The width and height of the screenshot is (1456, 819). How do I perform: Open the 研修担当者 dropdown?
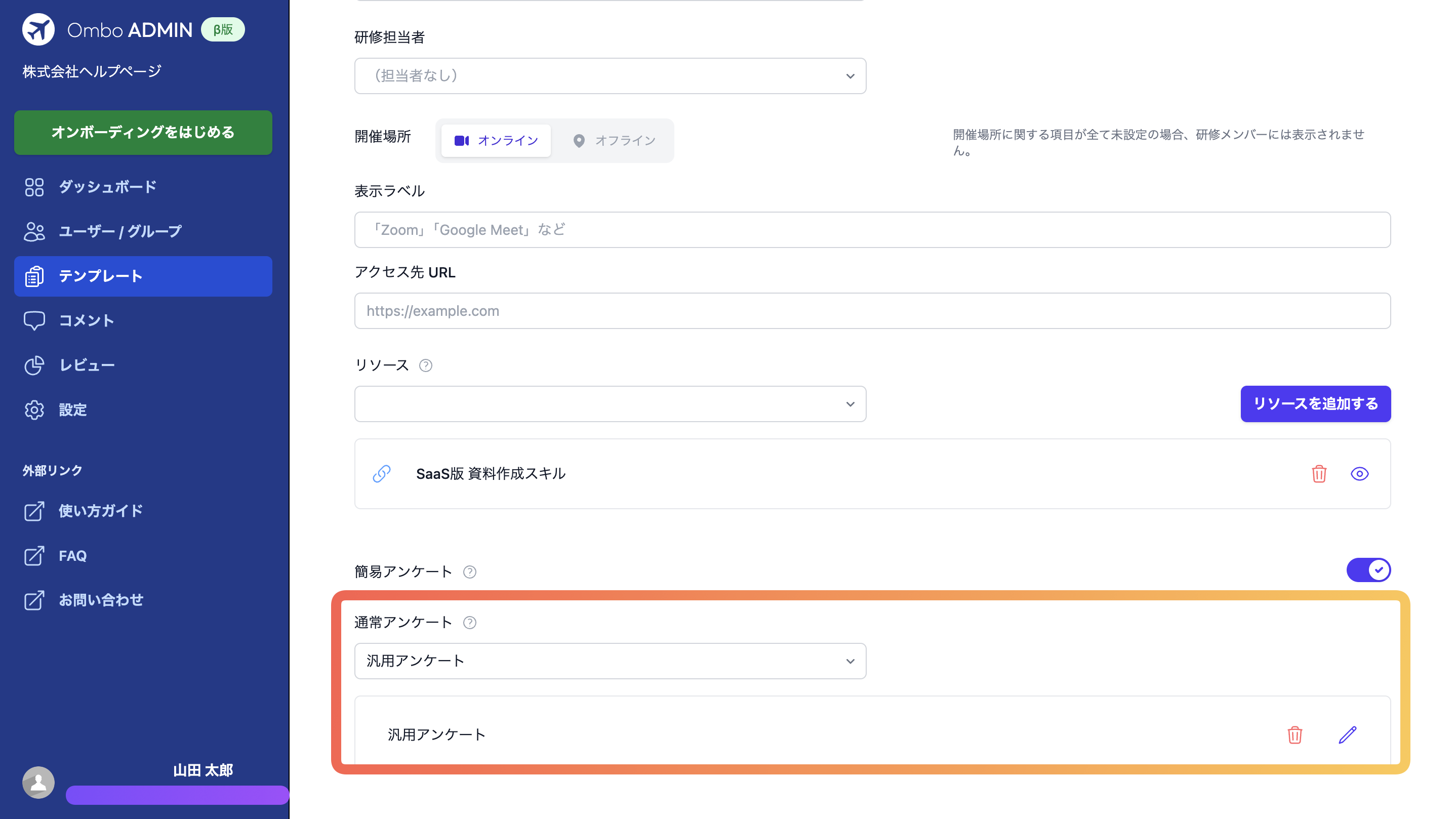(x=610, y=76)
